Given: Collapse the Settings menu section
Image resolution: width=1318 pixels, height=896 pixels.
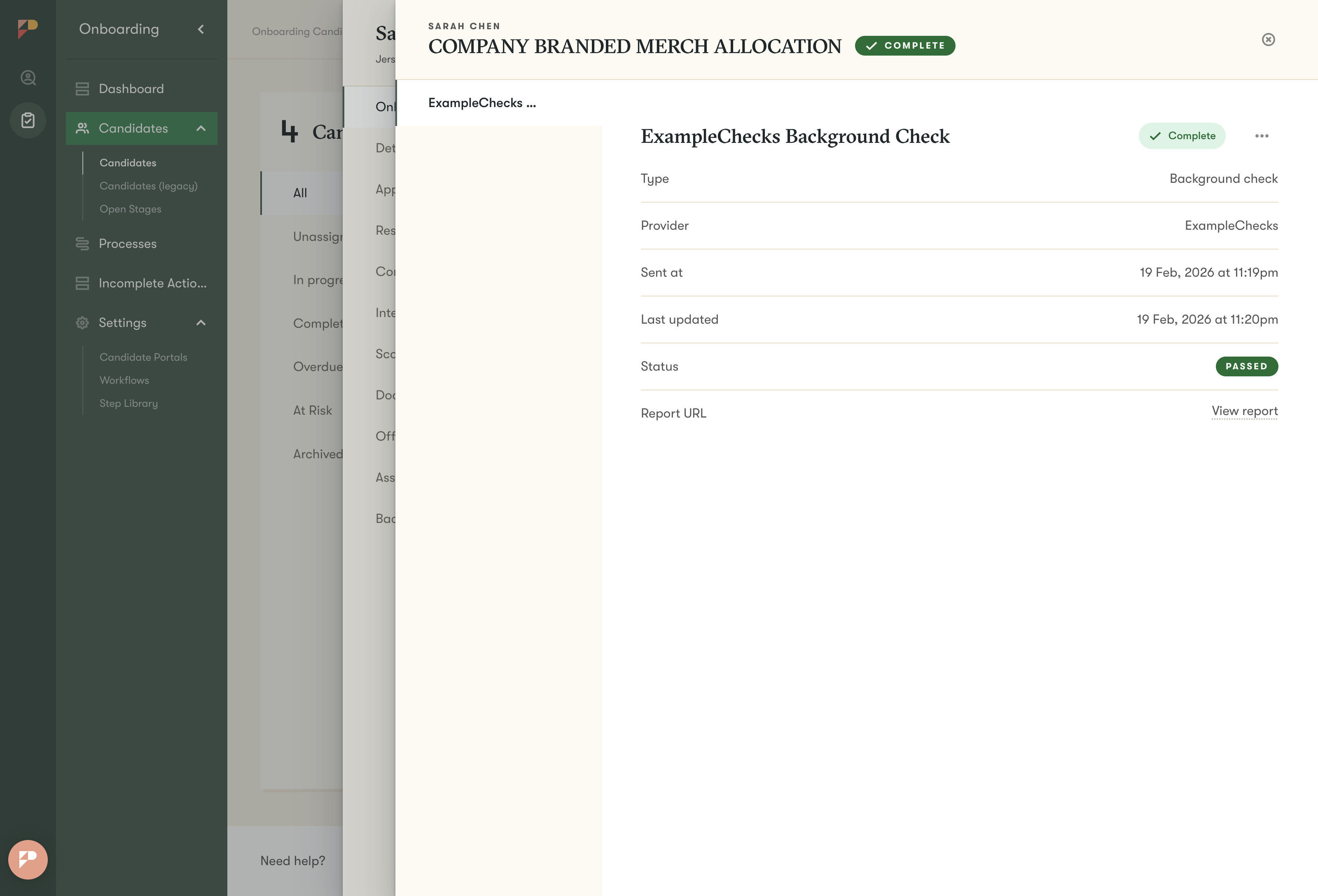Looking at the screenshot, I should [x=201, y=323].
